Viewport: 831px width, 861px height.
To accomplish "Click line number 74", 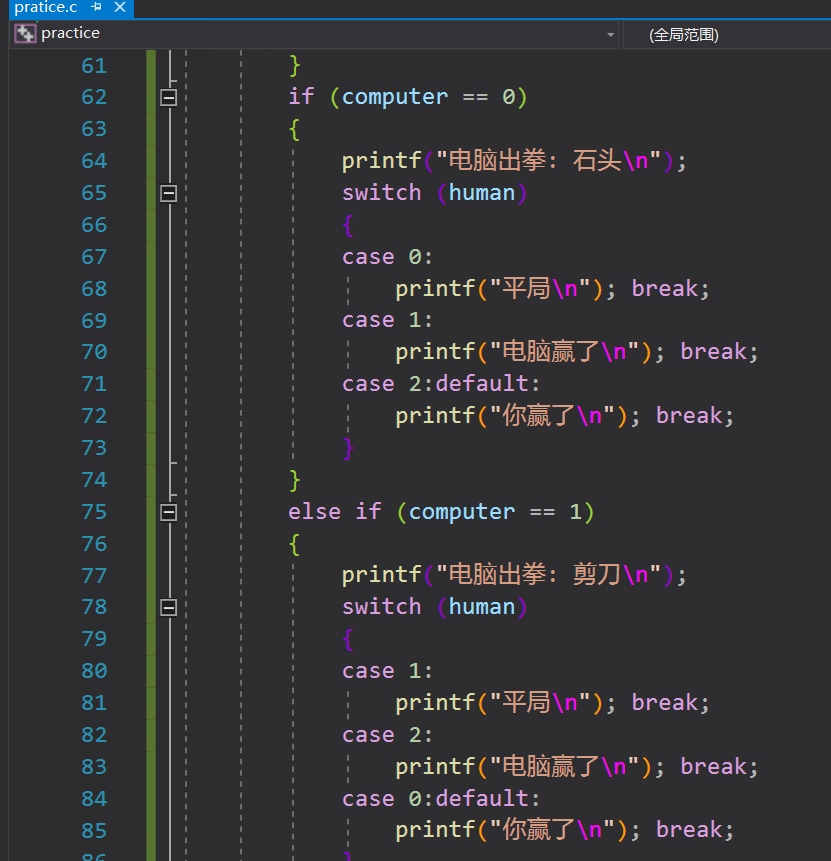I will [94, 480].
